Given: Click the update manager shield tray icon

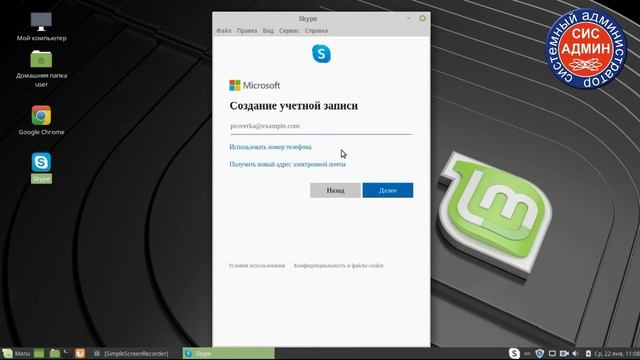Looking at the screenshot, I should pyautogui.click(x=540, y=353).
